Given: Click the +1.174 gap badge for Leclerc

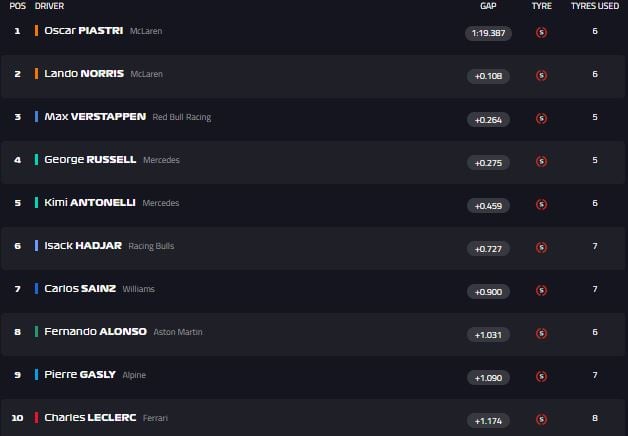Looking at the screenshot, I should click(x=487, y=420).
